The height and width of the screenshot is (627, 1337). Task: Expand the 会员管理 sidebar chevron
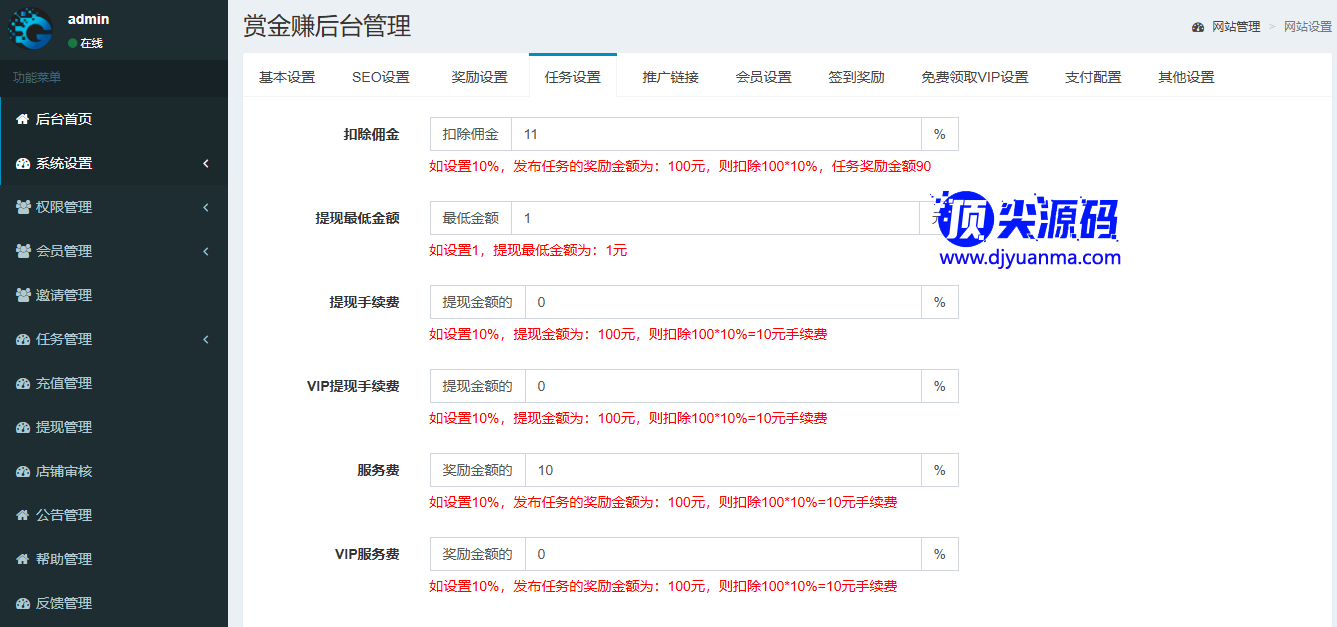click(x=206, y=251)
